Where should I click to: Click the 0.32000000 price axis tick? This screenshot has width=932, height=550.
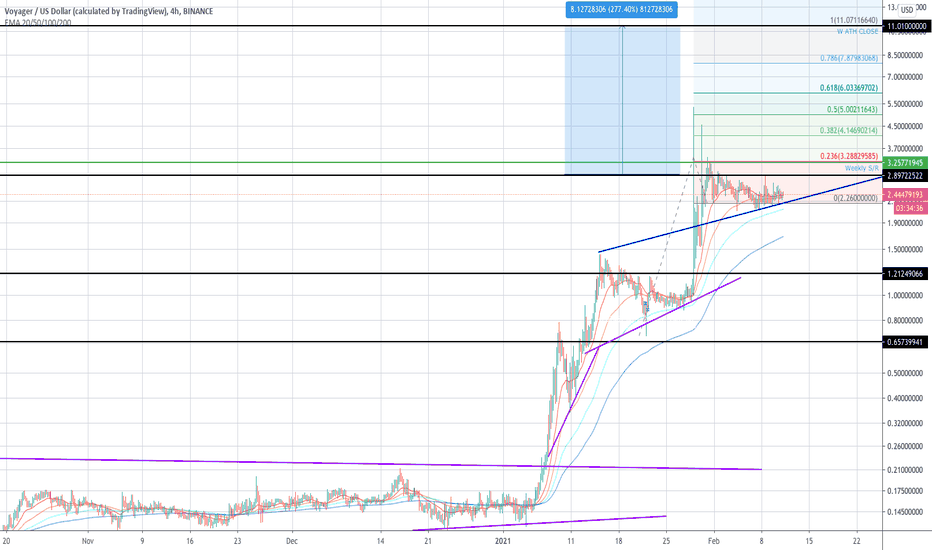(x=905, y=423)
